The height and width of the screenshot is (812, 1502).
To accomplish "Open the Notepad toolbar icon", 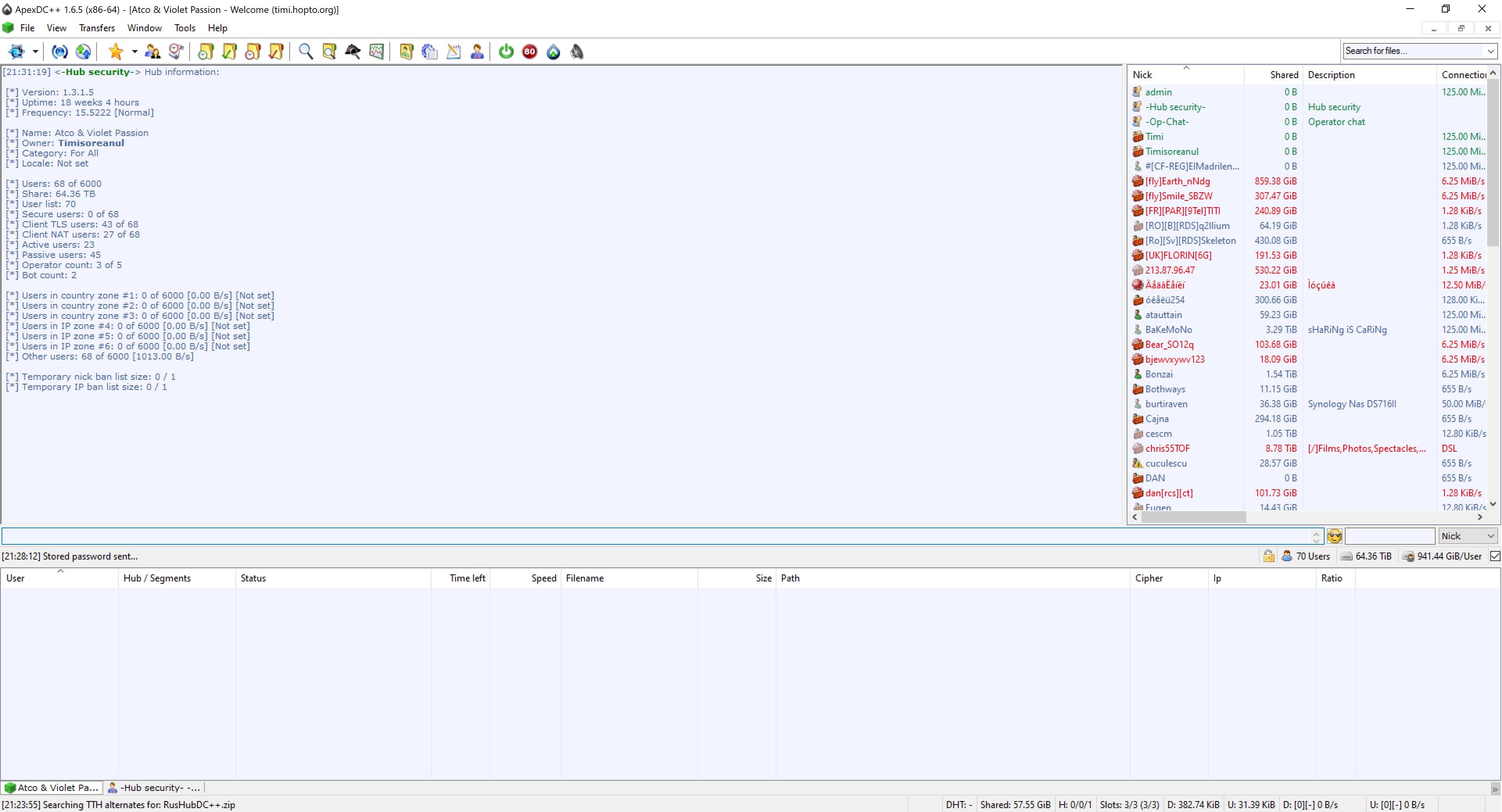I will click(453, 51).
